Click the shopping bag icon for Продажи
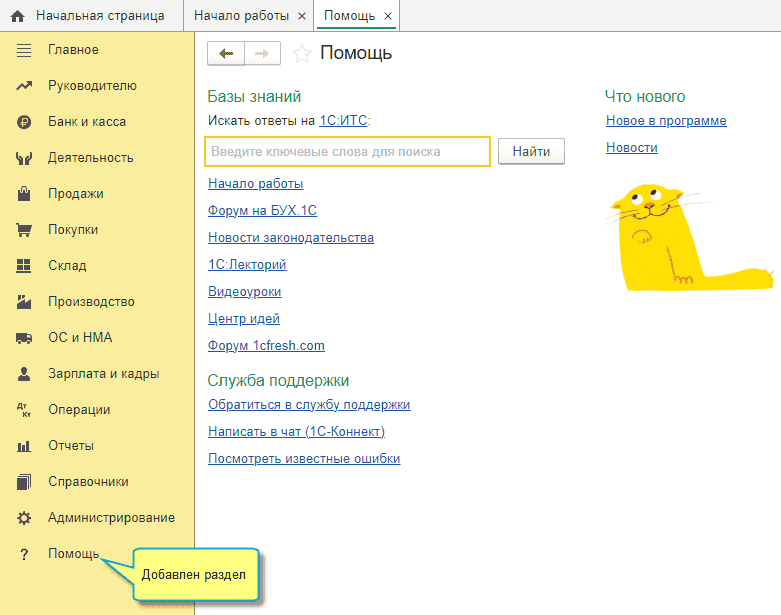 [x=24, y=194]
